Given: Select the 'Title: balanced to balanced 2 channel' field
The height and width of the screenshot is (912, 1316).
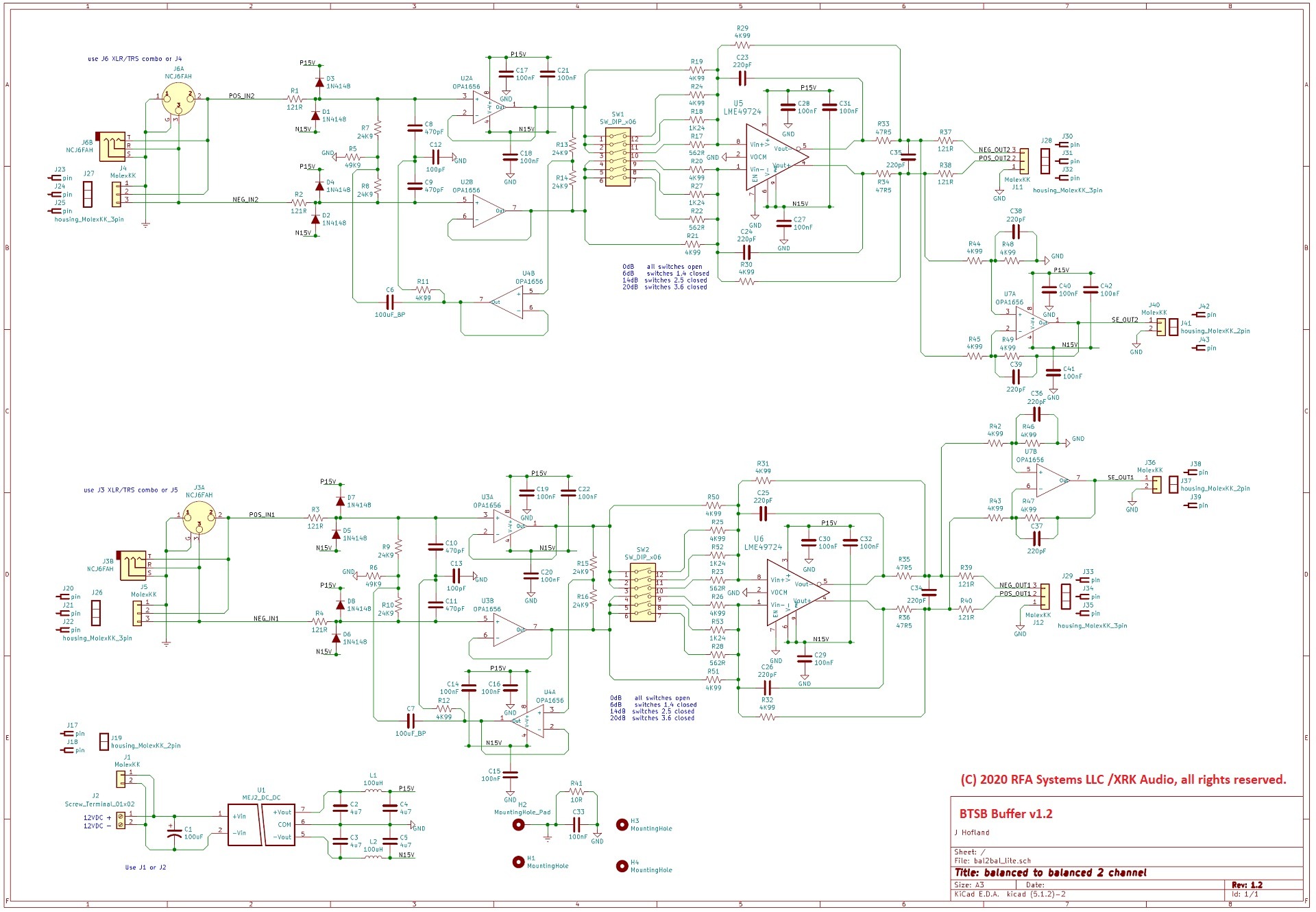Looking at the screenshot, I should [1051, 873].
